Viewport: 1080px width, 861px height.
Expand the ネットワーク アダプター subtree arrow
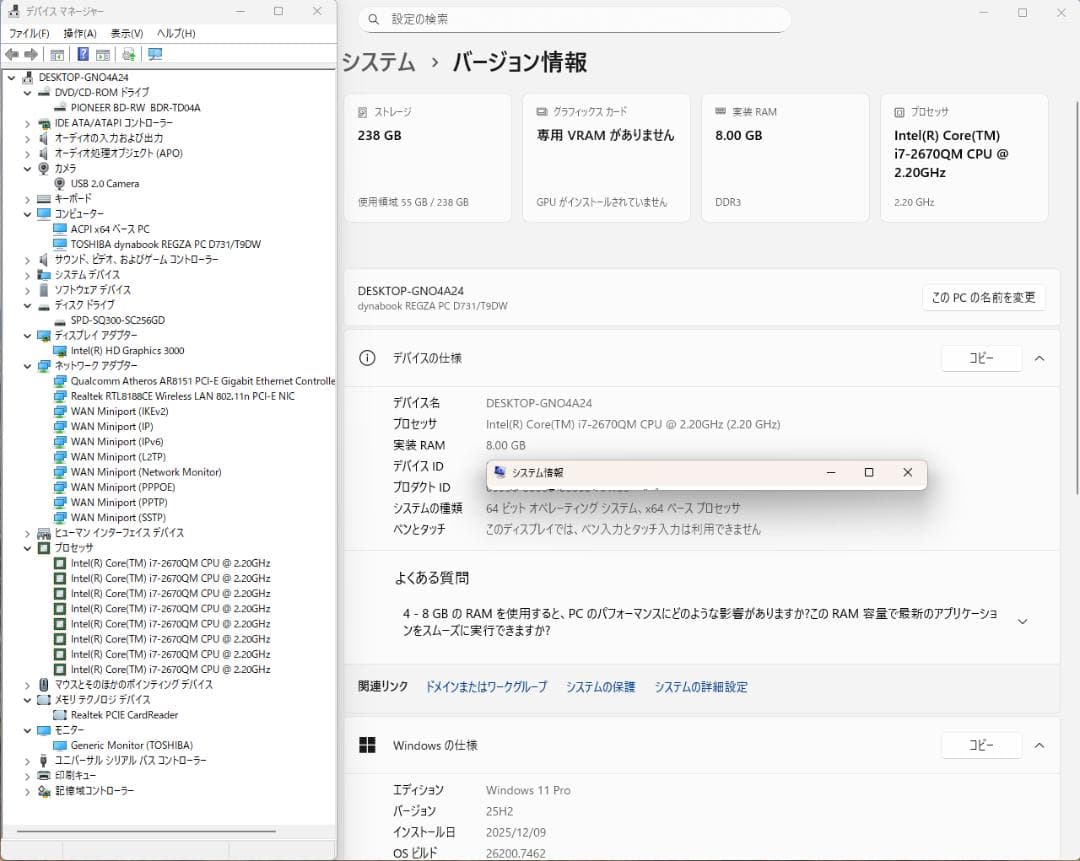(28, 365)
